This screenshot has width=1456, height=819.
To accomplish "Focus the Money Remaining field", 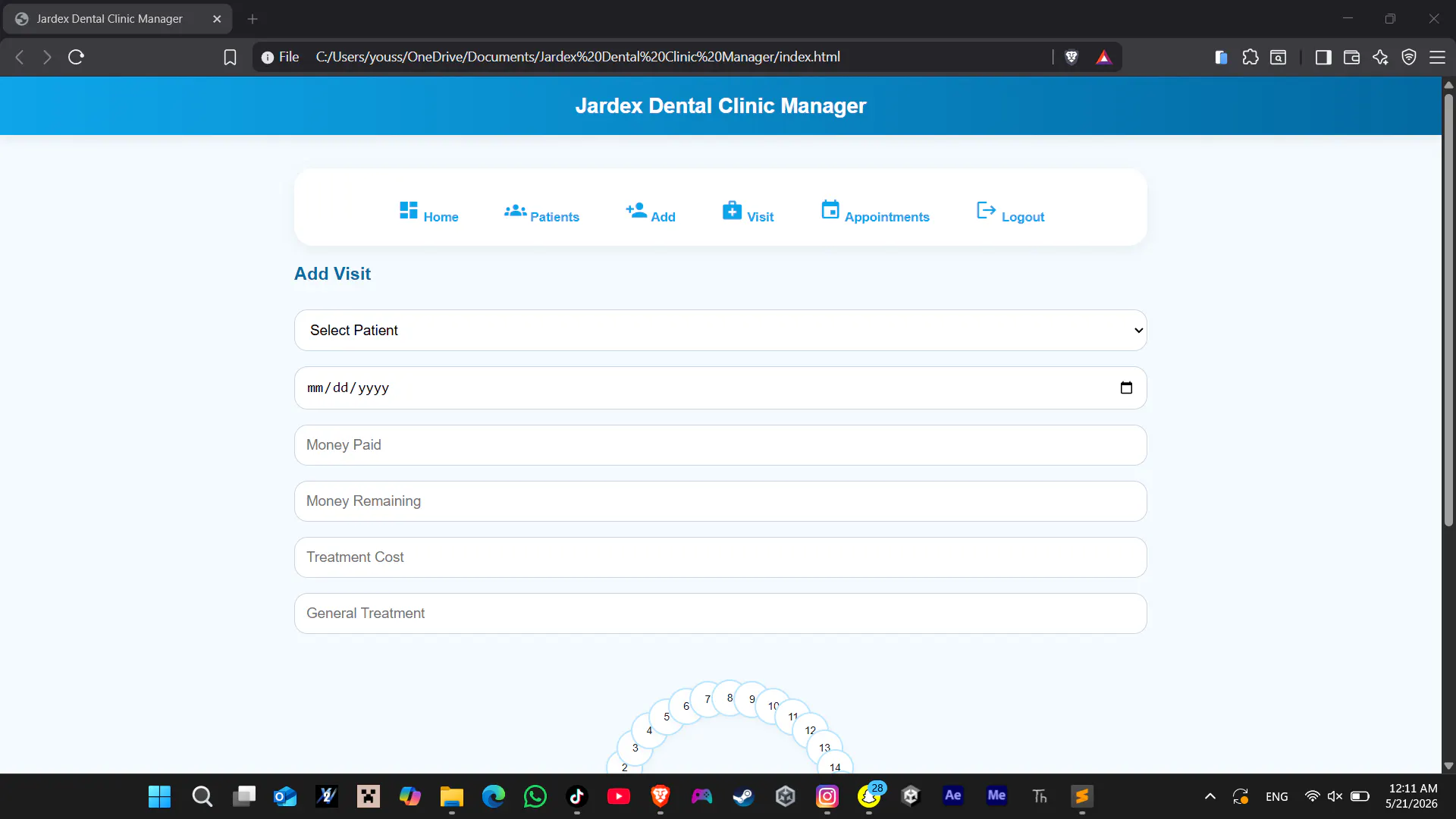I will click(720, 501).
